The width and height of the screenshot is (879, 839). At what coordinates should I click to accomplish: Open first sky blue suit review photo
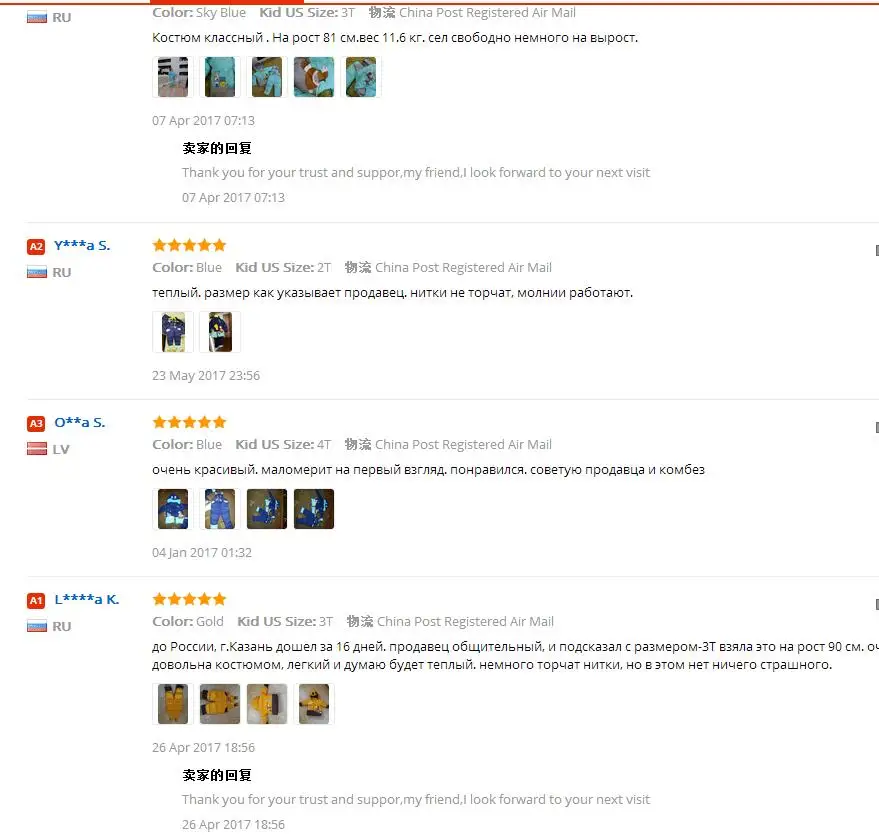(173, 77)
